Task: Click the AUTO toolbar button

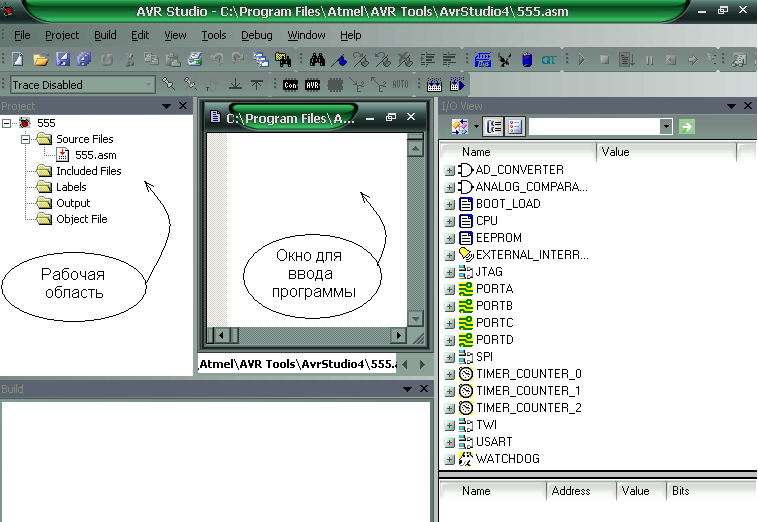Action: (400, 85)
